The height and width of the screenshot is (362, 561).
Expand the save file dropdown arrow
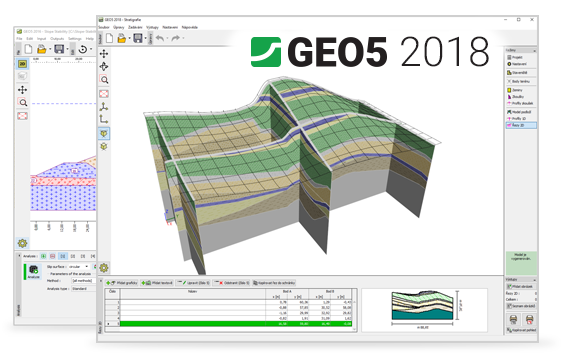click(x=146, y=38)
